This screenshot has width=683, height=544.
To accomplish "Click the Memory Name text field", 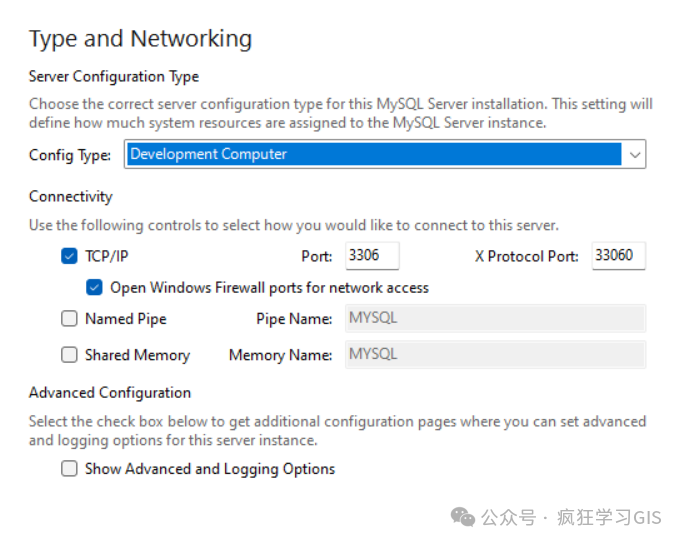I will point(495,355).
